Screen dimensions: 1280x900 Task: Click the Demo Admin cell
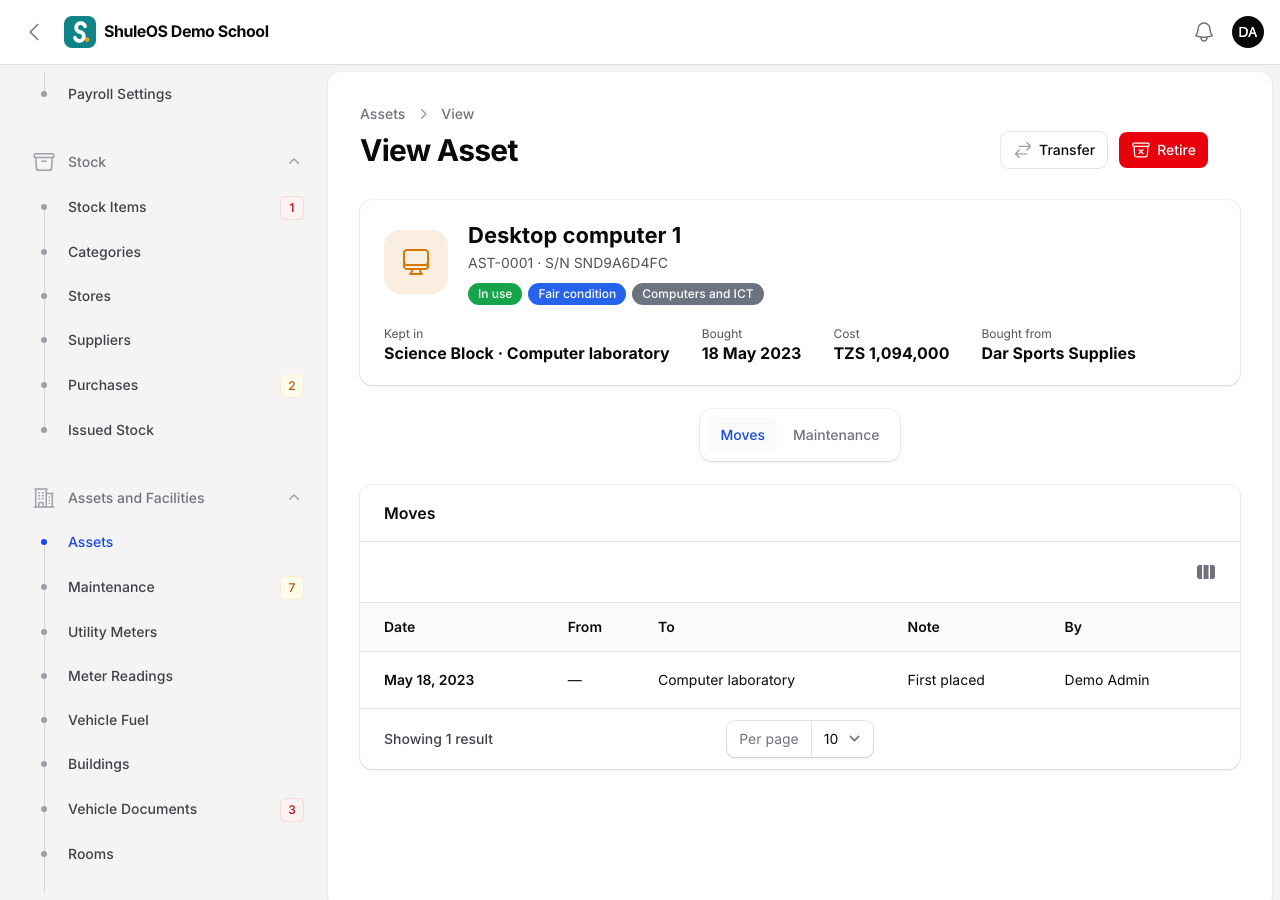[1107, 680]
